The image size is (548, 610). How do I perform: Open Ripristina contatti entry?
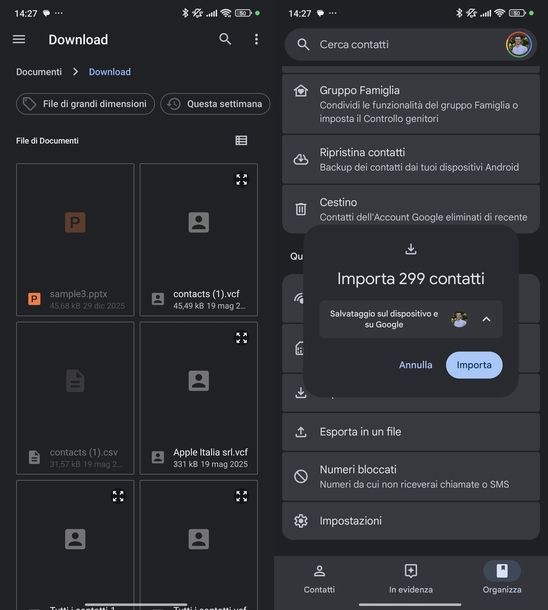coord(411,159)
